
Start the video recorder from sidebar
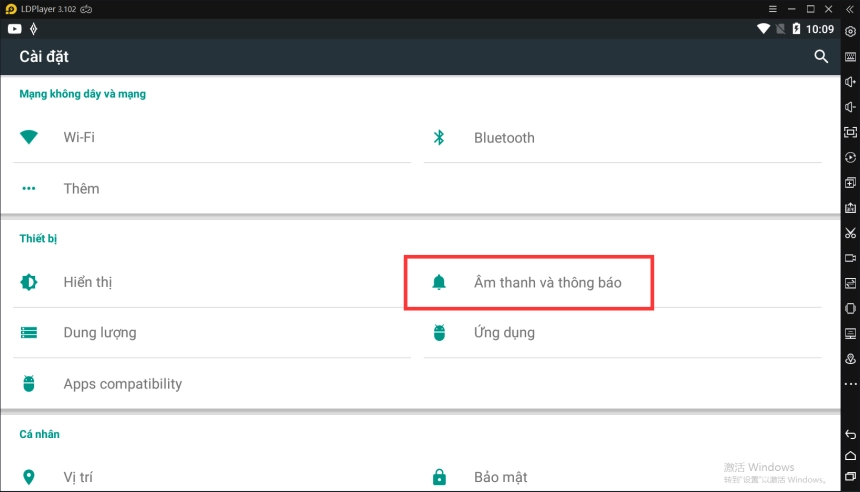coord(851,258)
